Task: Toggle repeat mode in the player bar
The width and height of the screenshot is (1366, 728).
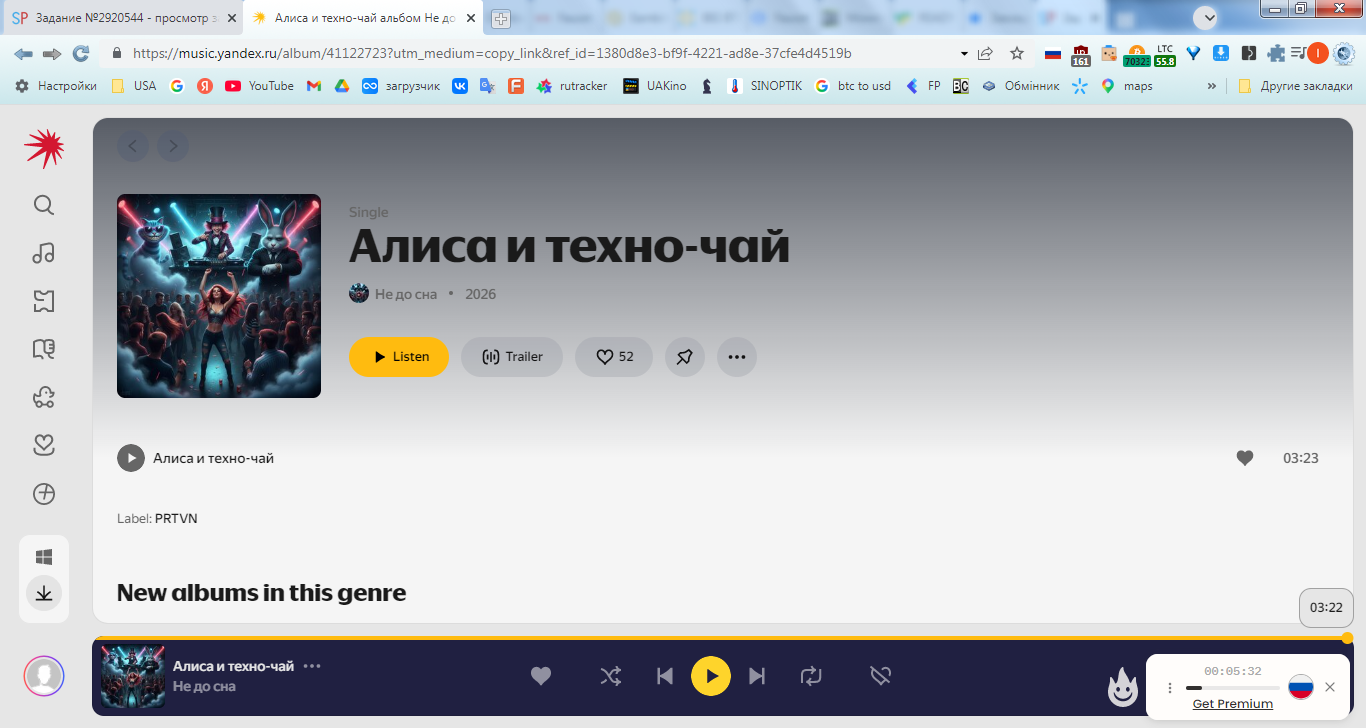Action: pos(811,676)
